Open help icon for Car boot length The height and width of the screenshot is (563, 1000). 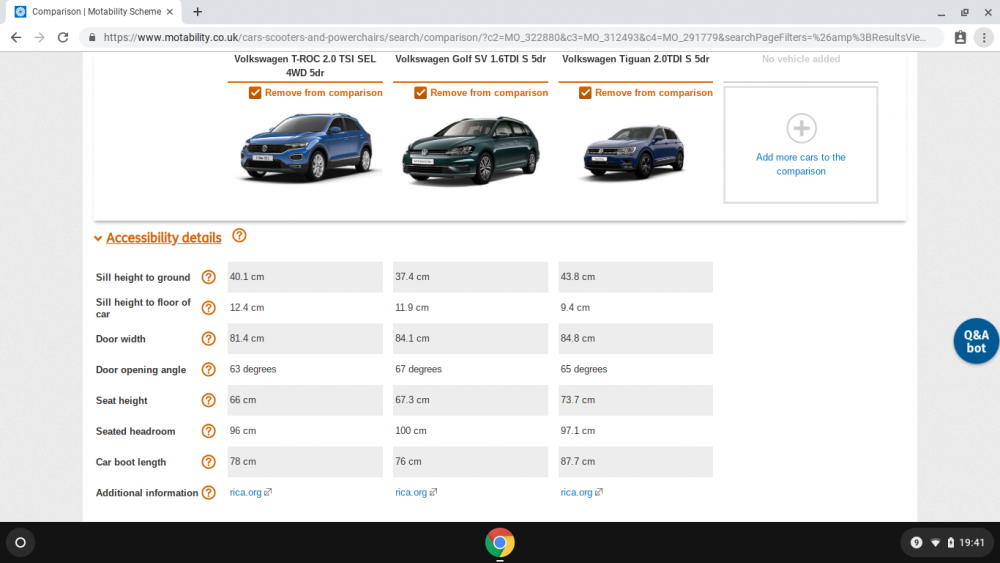pyautogui.click(x=209, y=462)
